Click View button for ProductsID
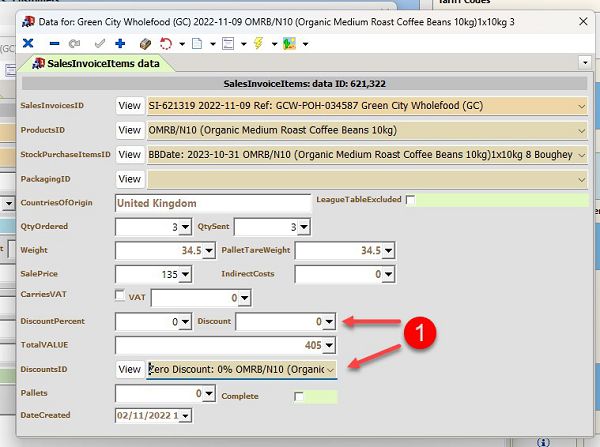The height and width of the screenshot is (447, 600). pyautogui.click(x=130, y=130)
